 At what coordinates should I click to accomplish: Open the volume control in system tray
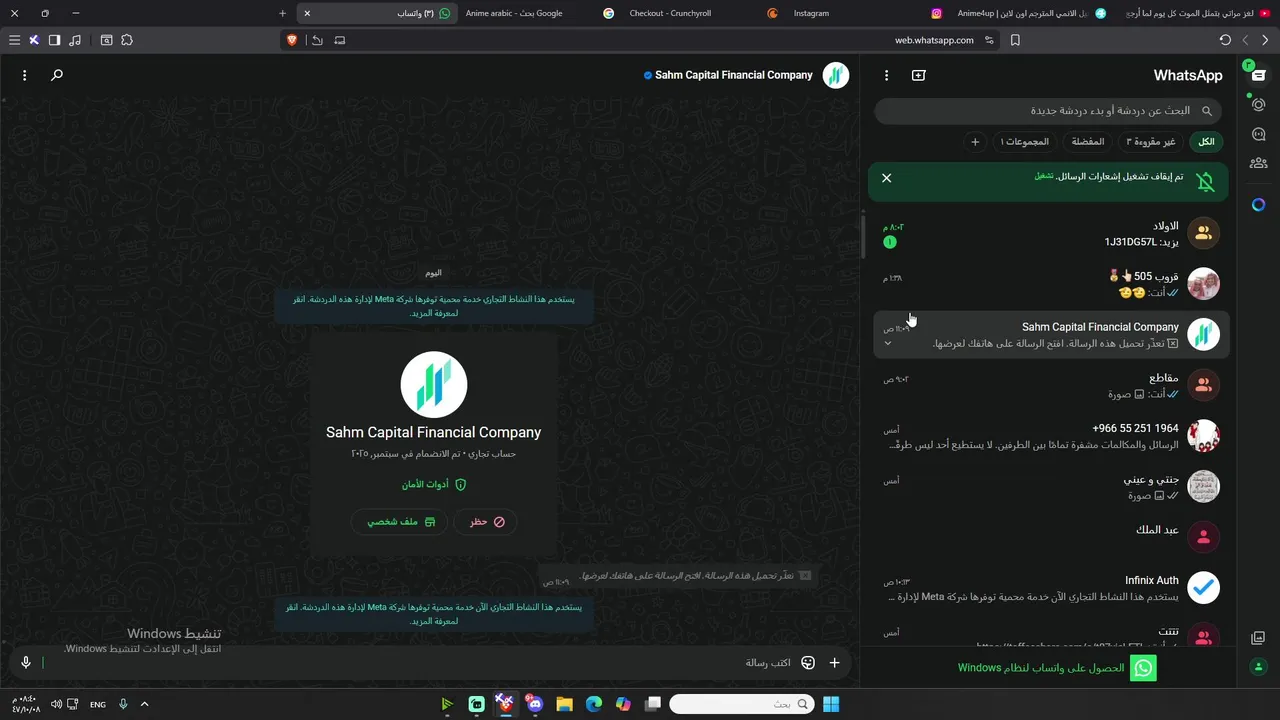tap(56, 705)
